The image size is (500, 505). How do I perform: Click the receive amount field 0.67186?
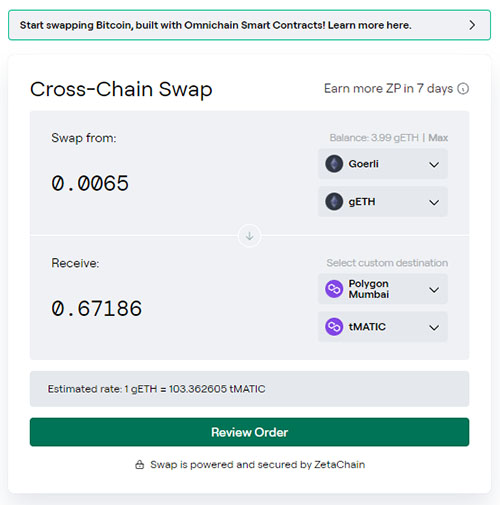point(96,308)
